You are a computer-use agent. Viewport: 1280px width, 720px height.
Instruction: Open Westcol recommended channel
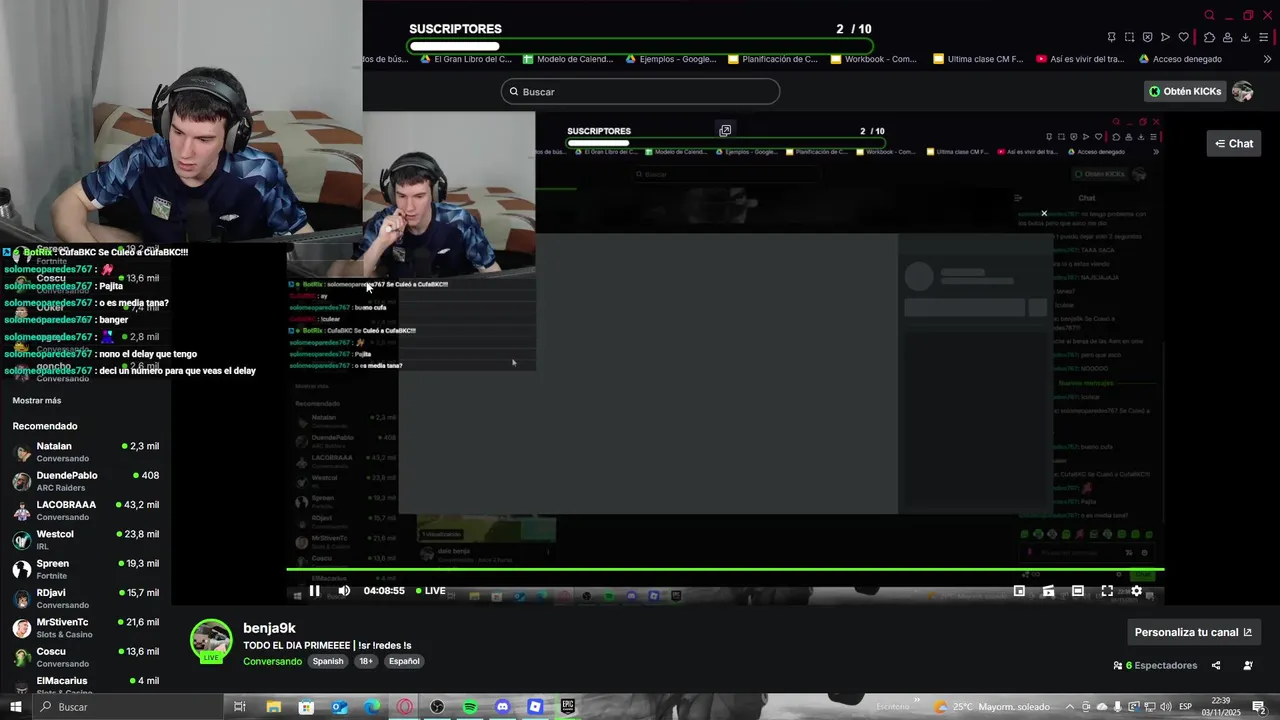[85, 540]
